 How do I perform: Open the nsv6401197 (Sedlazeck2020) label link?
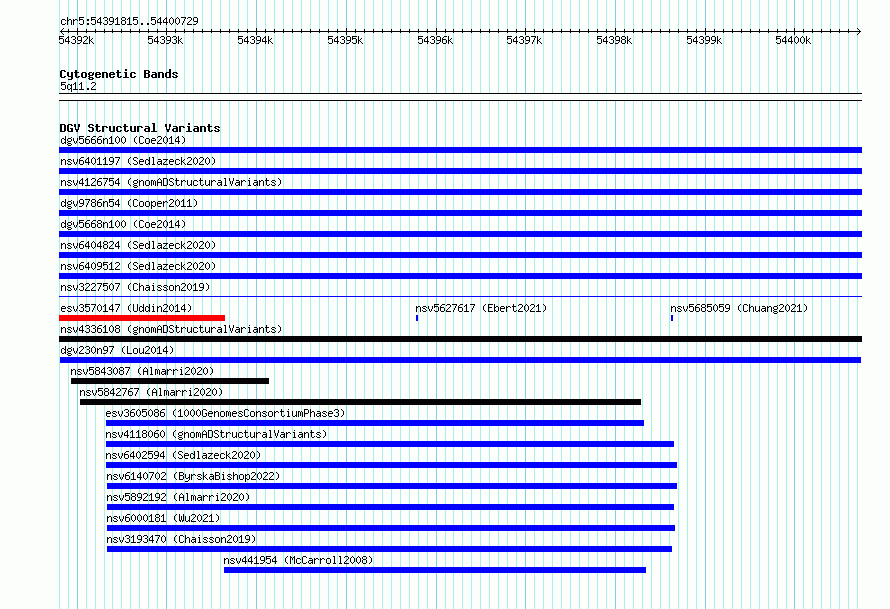click(x=138, y=161)
